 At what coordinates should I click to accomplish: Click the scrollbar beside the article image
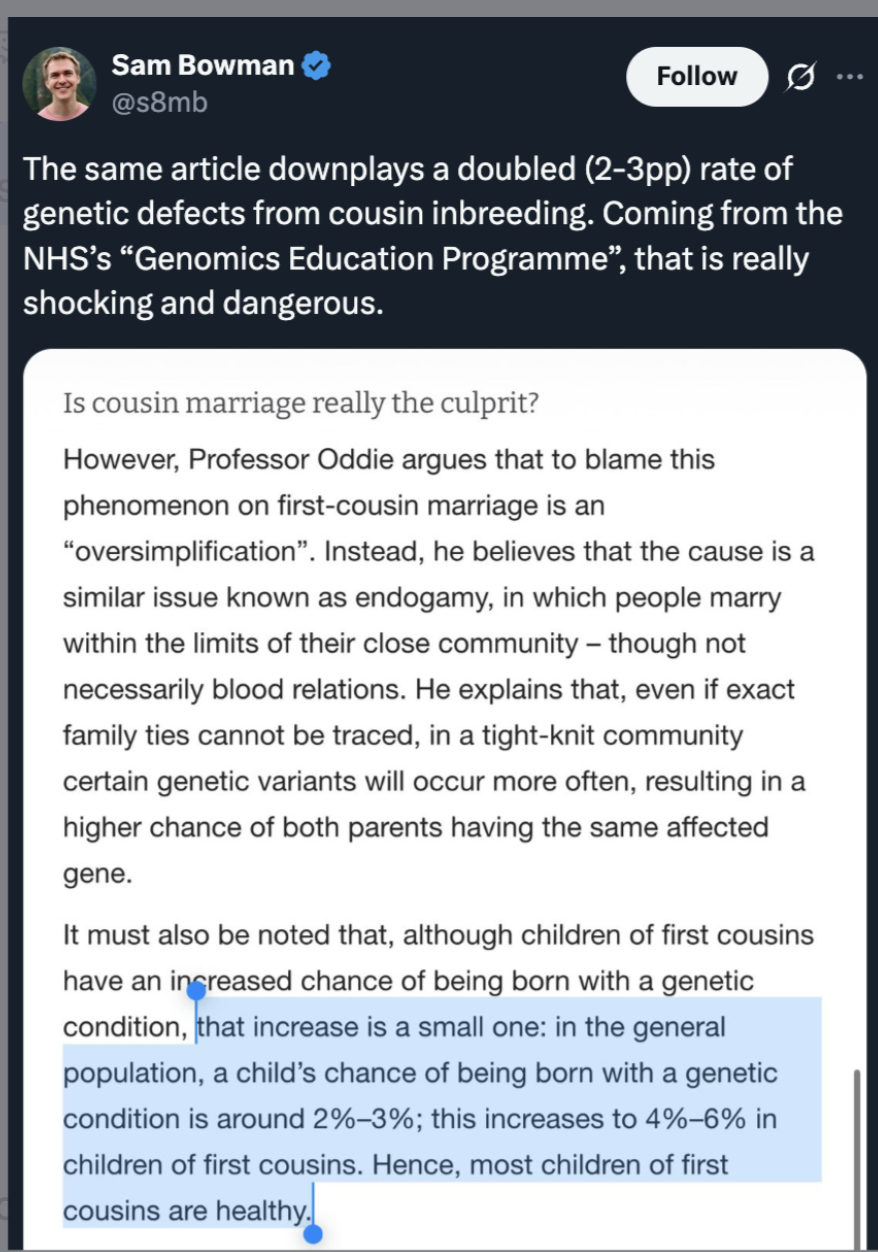tap(856, 1160)
